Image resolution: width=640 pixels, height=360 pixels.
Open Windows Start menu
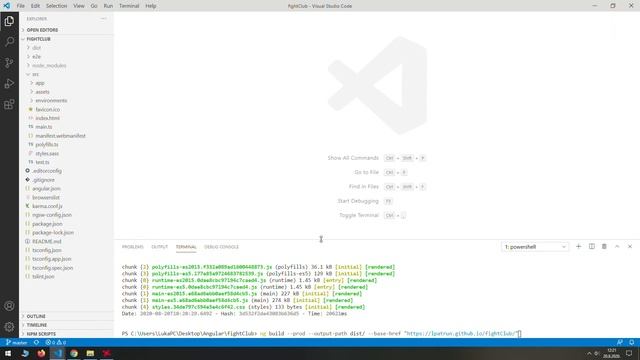pos(8,353)
